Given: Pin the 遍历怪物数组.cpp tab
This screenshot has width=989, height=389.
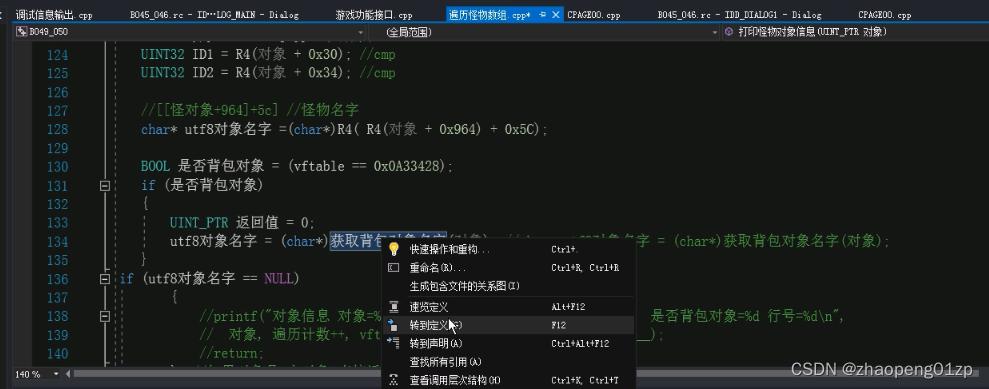Looking at the screenshot, I should point(542,15).
